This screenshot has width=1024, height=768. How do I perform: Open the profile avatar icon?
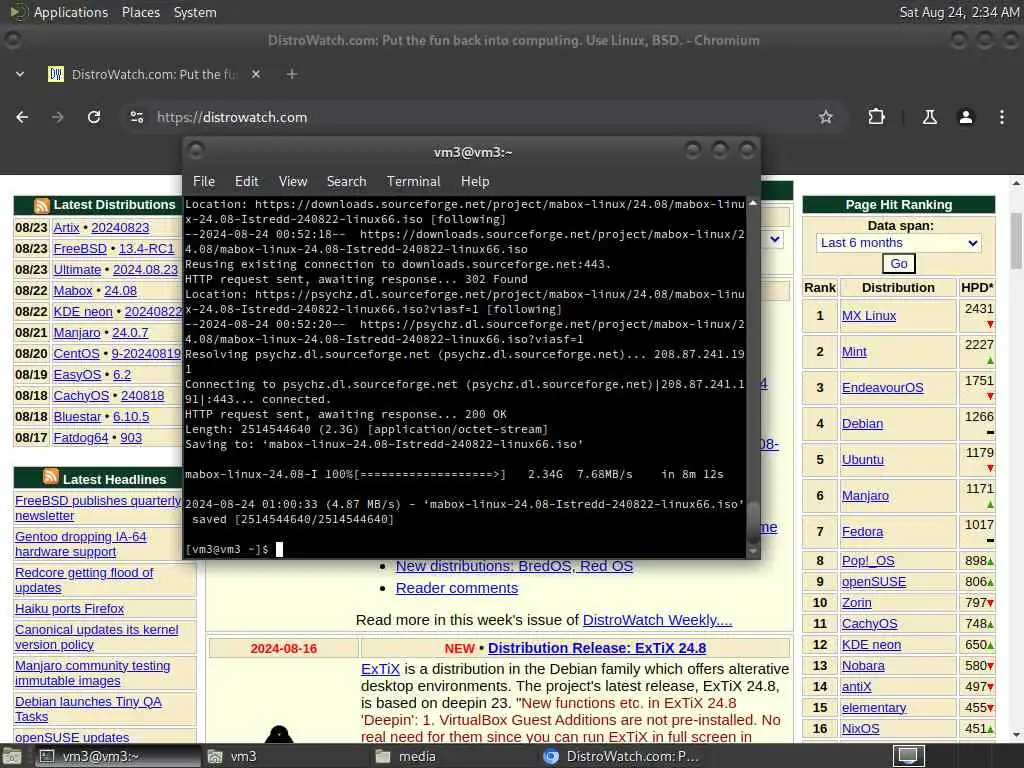(965, 117)
